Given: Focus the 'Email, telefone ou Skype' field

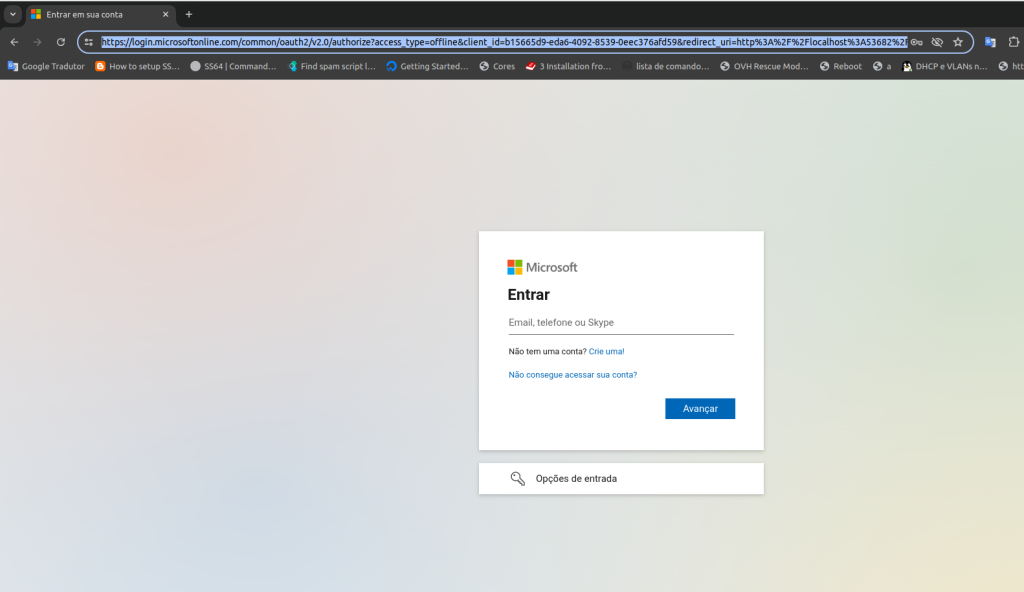Looking at the screenshot, I should tap(621, 323).
